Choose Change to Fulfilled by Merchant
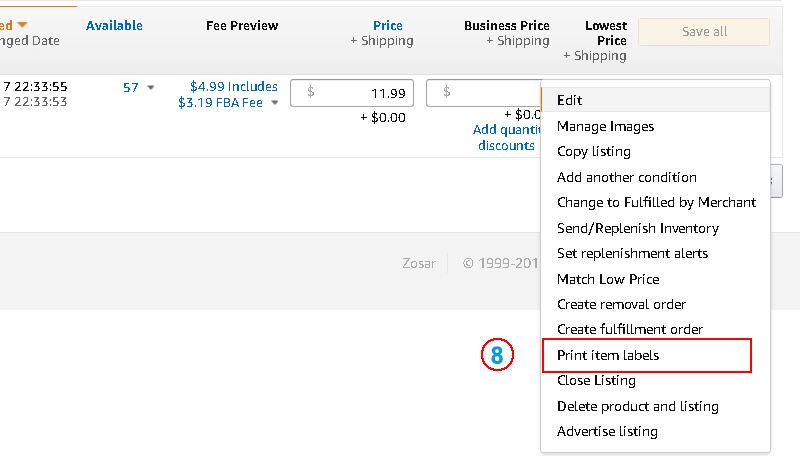Image resolution: width=800 pixels, height=456 pixels. click(656, 202)
